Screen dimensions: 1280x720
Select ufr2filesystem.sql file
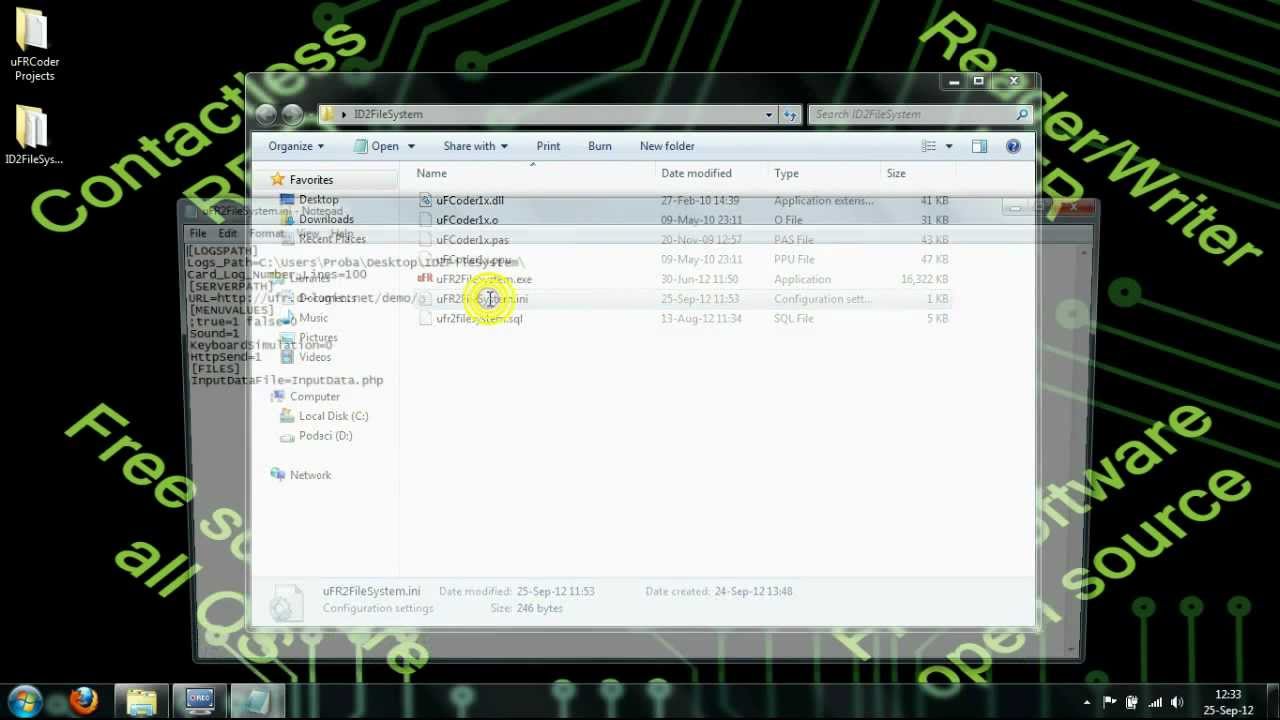[479, 318]
